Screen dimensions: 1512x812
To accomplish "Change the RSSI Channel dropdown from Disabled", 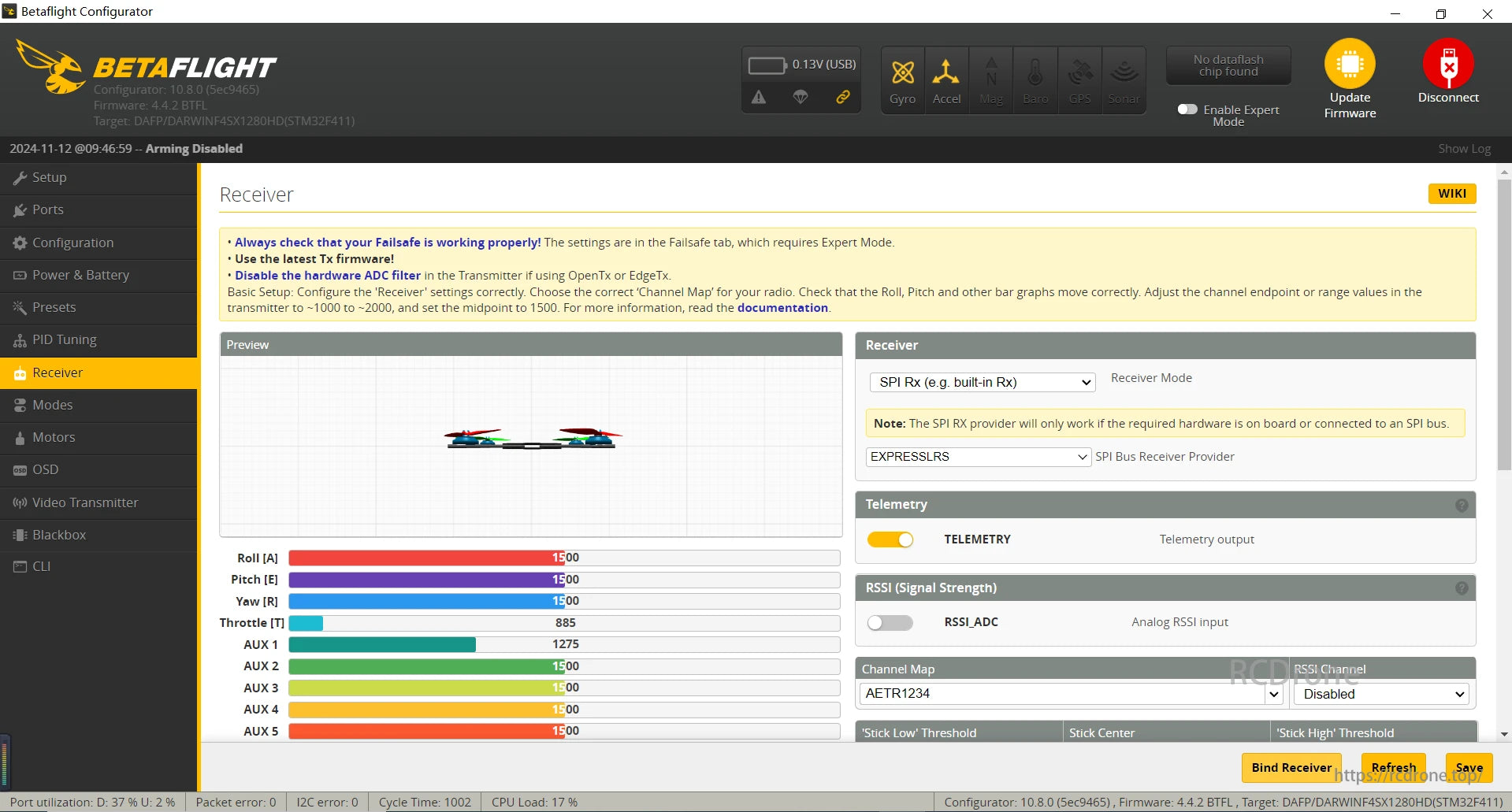I will pyautogui.click(x=1380, y=694).
